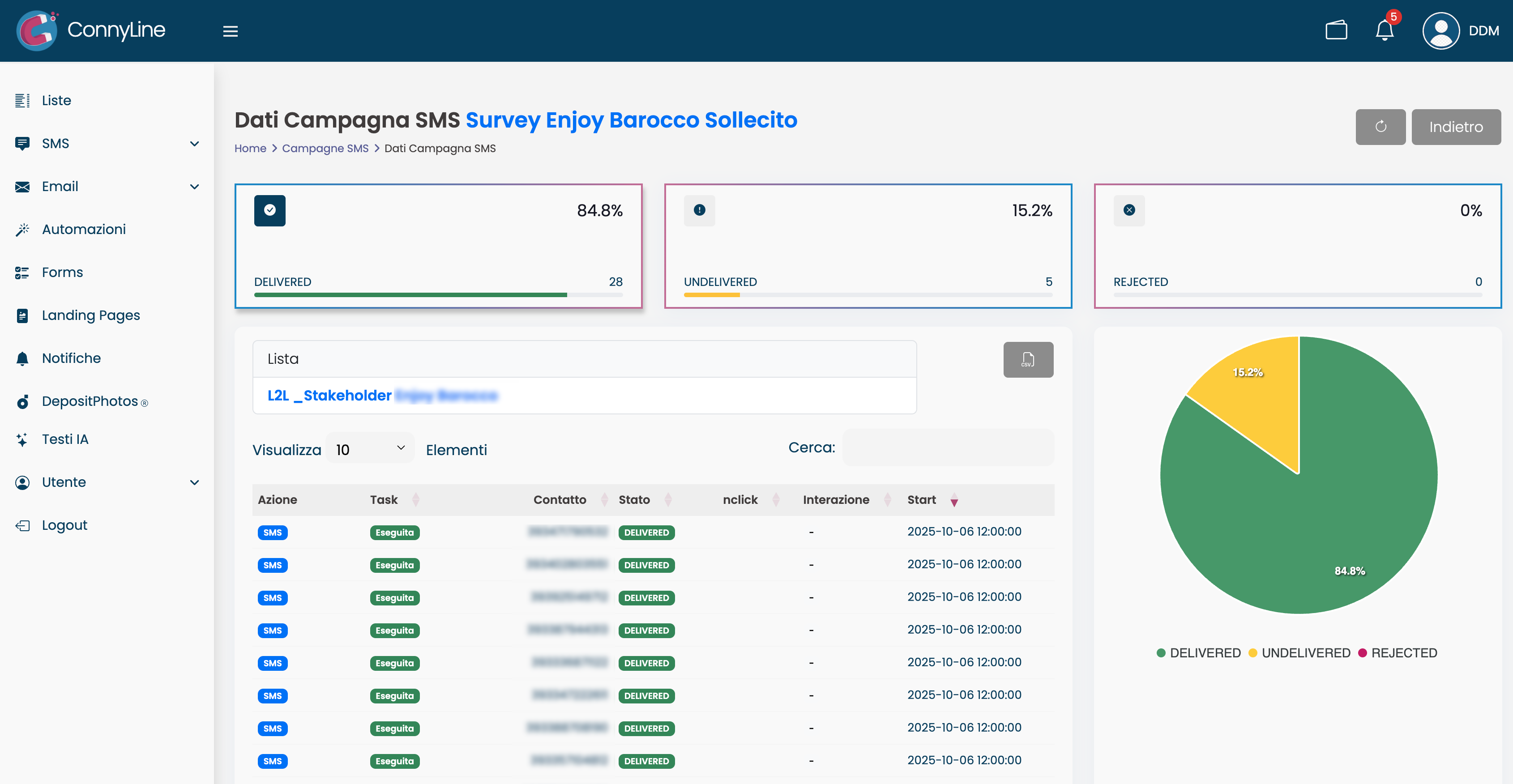Open the notifications bell with badge 5
1513x784 pixels.
pyautogui.click(x=1385, y=30)
